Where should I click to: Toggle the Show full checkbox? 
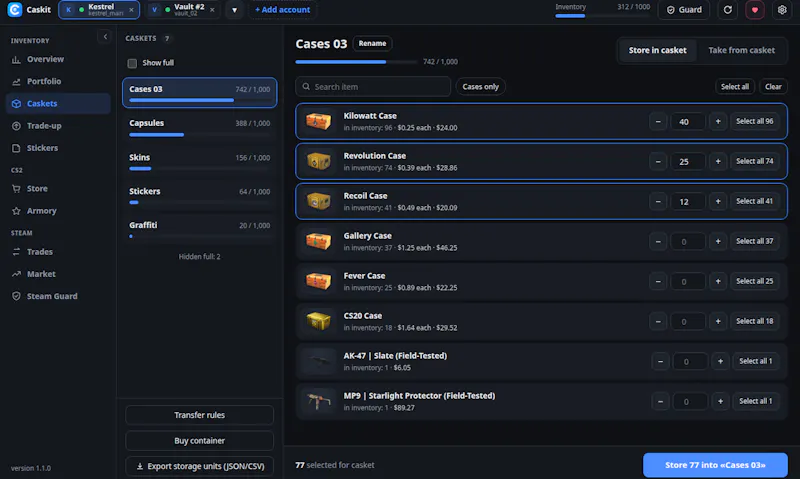point(132,63)
